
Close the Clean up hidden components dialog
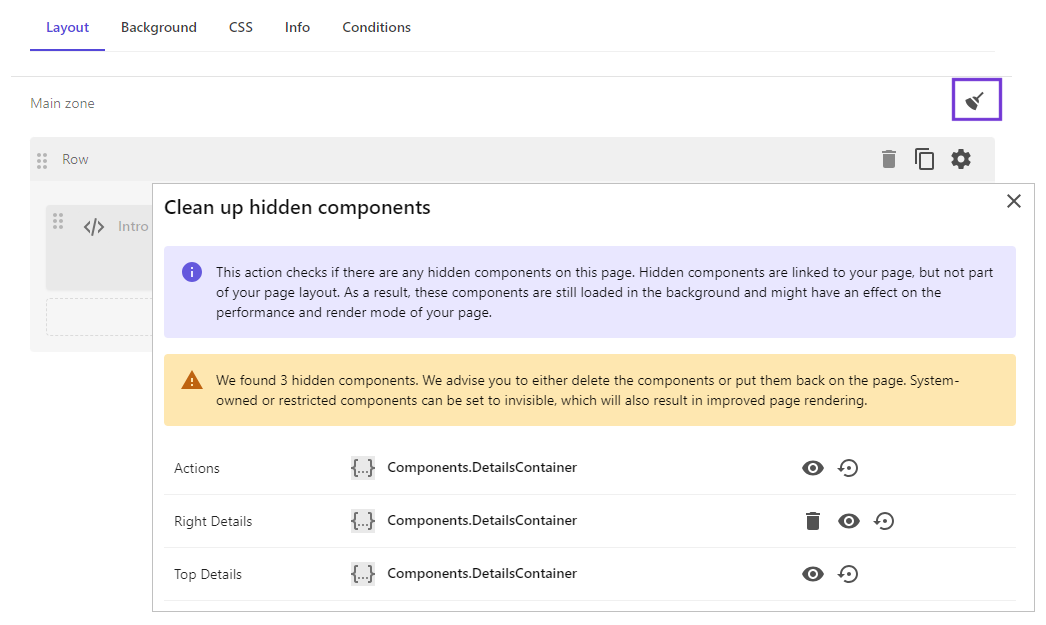1013,201
